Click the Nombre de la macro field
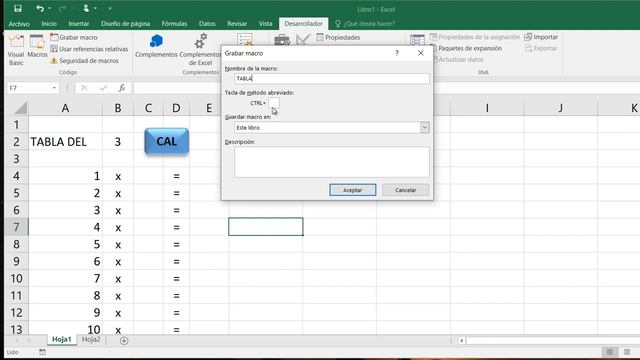640x360 pixels. pyautogui.click(x=332, y=78)
